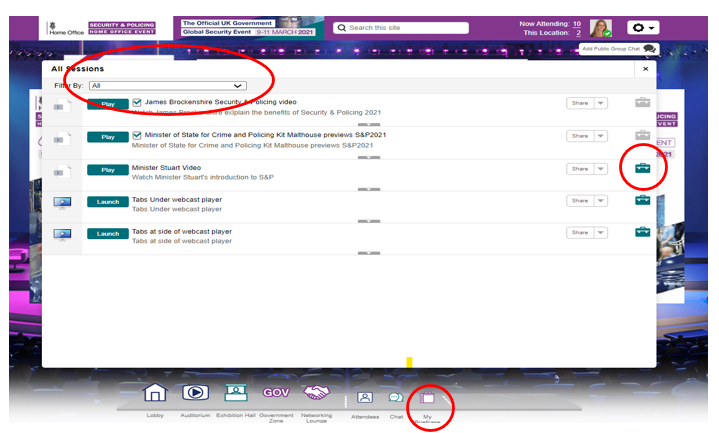Expand details under James Brockenshire video row
Screen dimensions: 719x433
click(369, 124)
